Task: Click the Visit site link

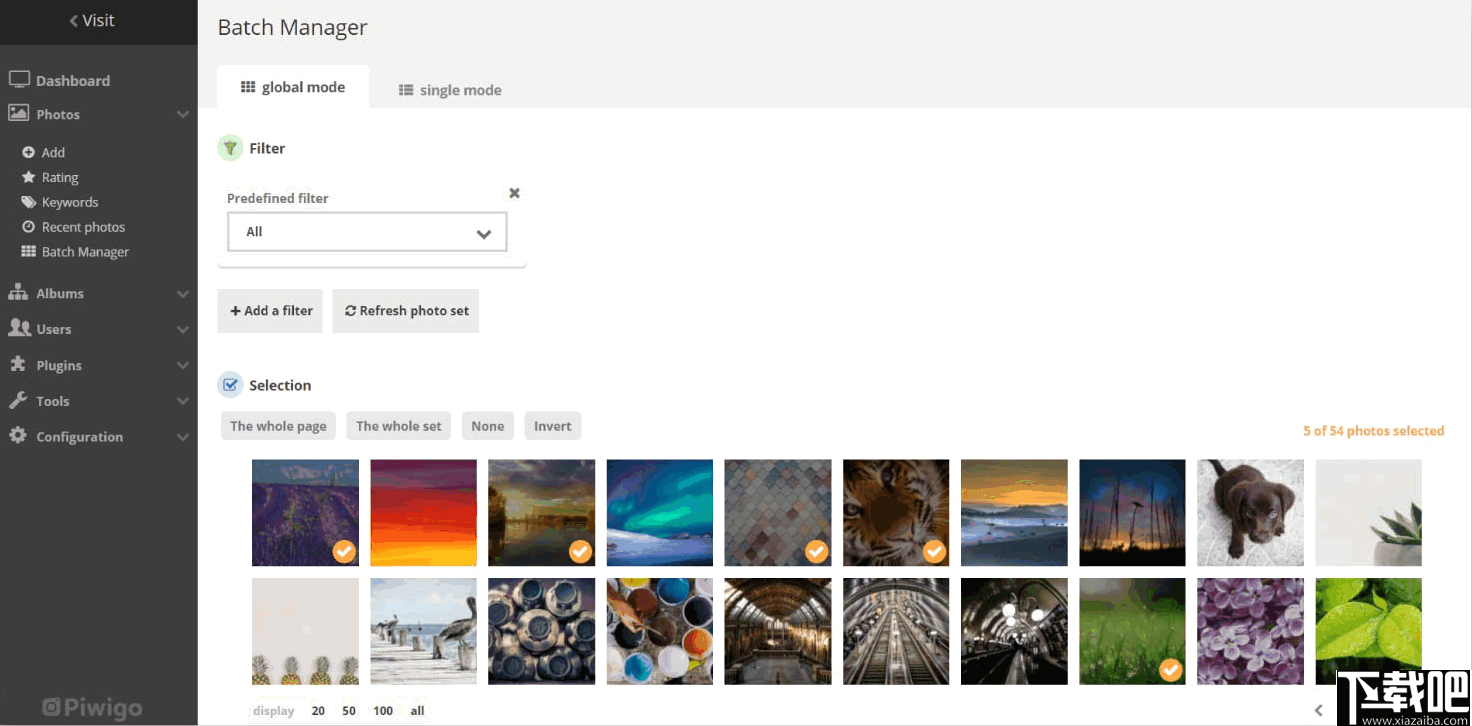Action: pos(92,20)
